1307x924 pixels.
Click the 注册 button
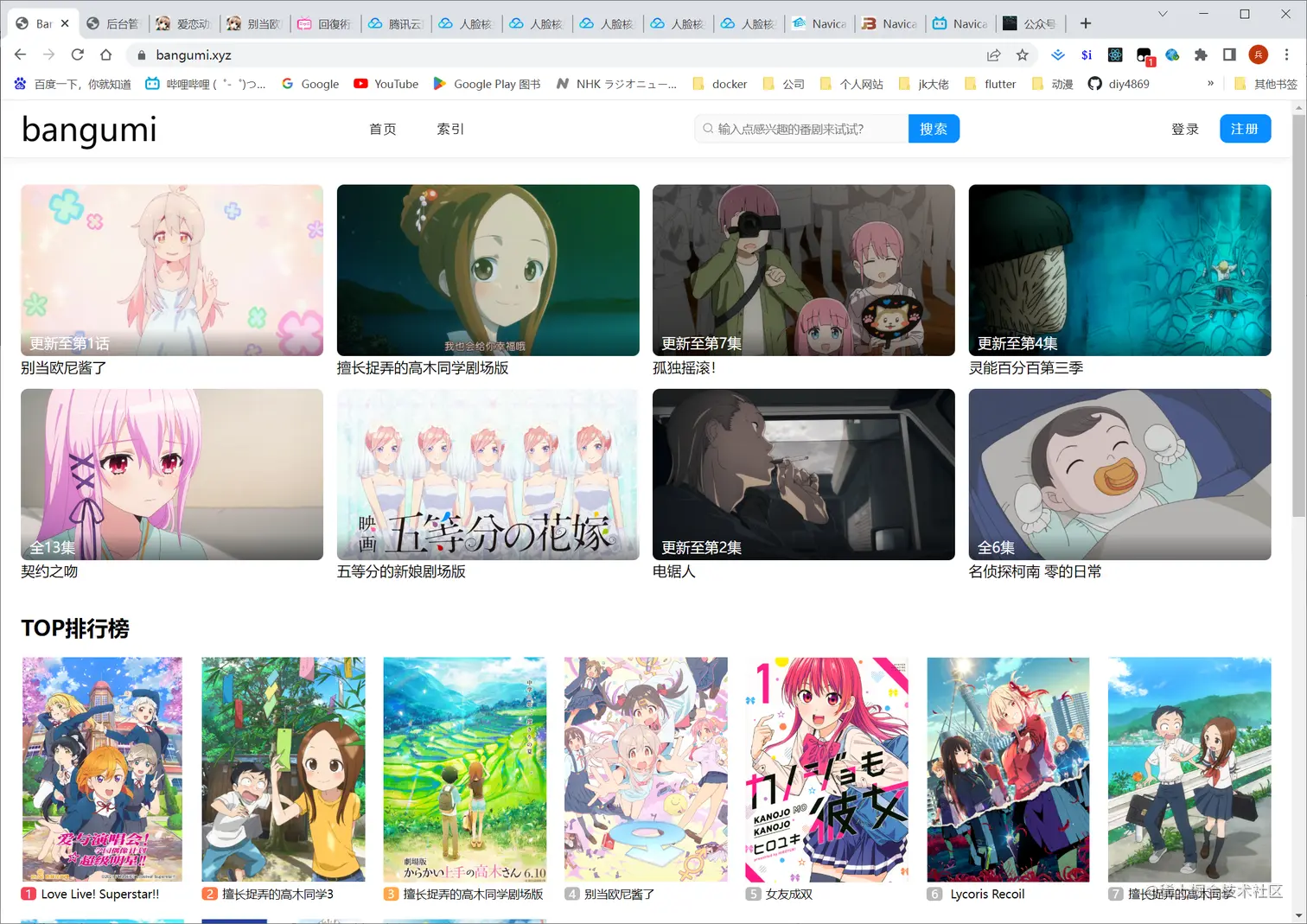[1245, 129]
